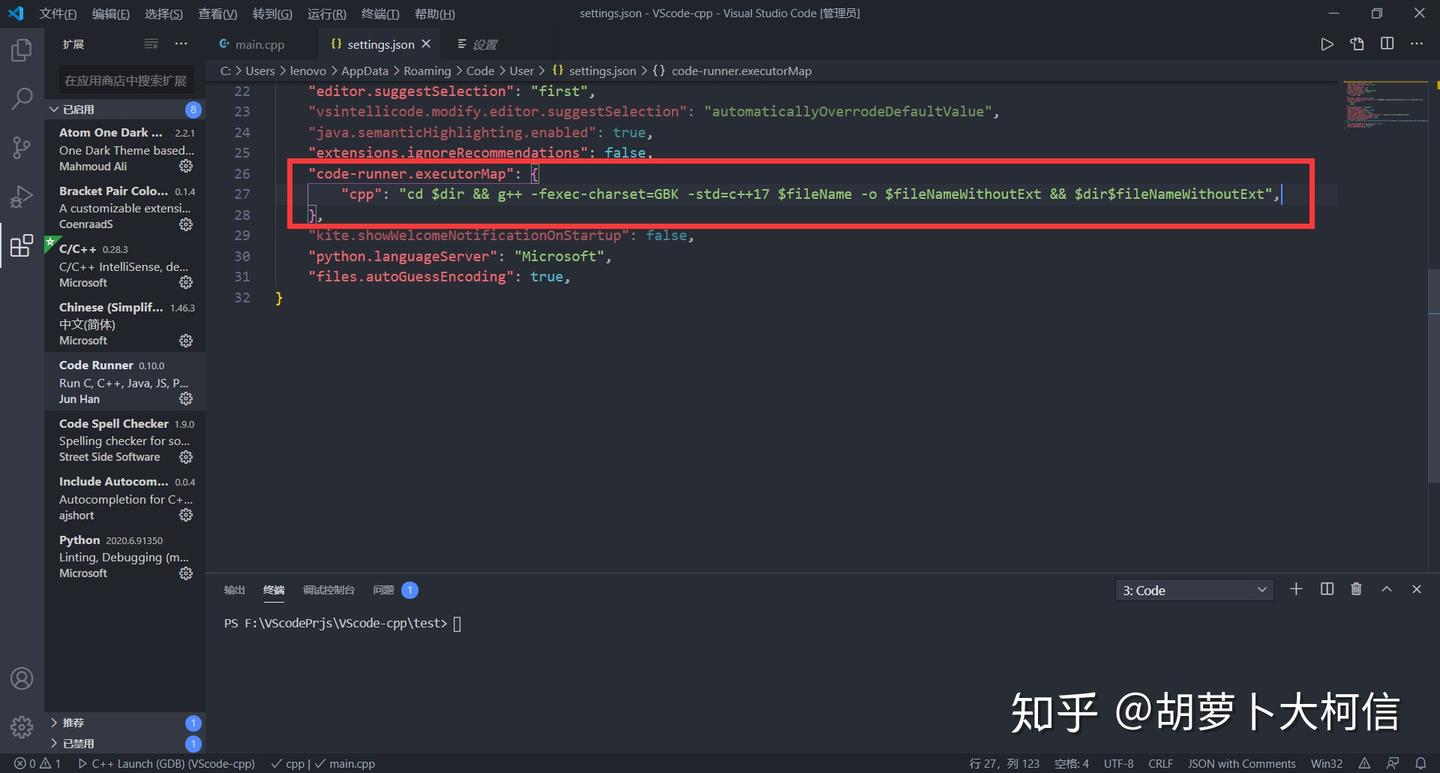Viewport: 1440px width, 773px height.
Task: Maximize the terminal panel with the chevron icon
Action: (x=1387, y=589)
